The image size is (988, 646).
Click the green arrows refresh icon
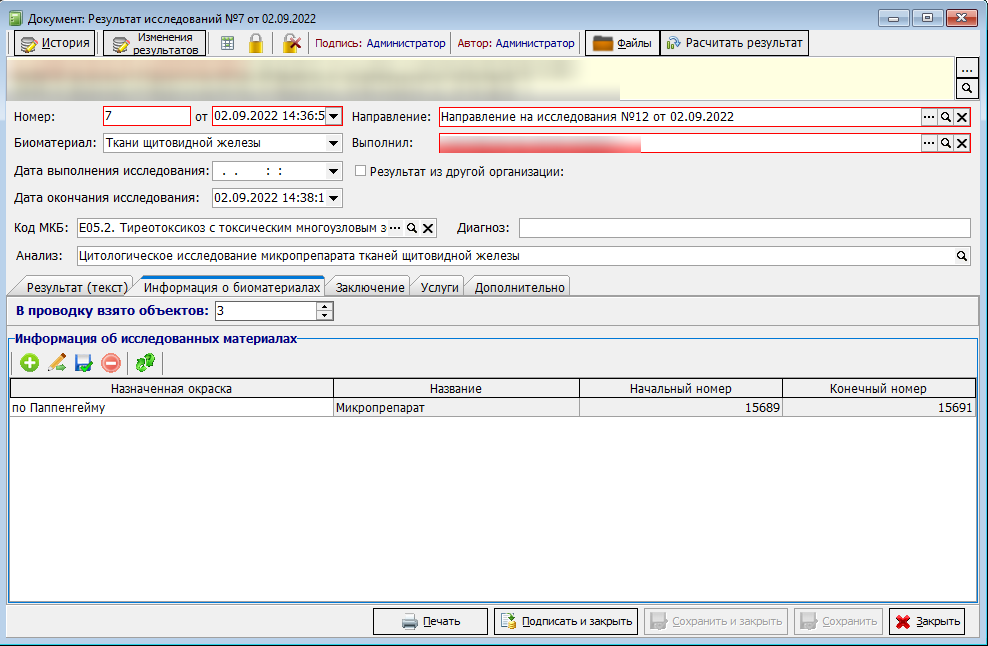pos(145,364)
